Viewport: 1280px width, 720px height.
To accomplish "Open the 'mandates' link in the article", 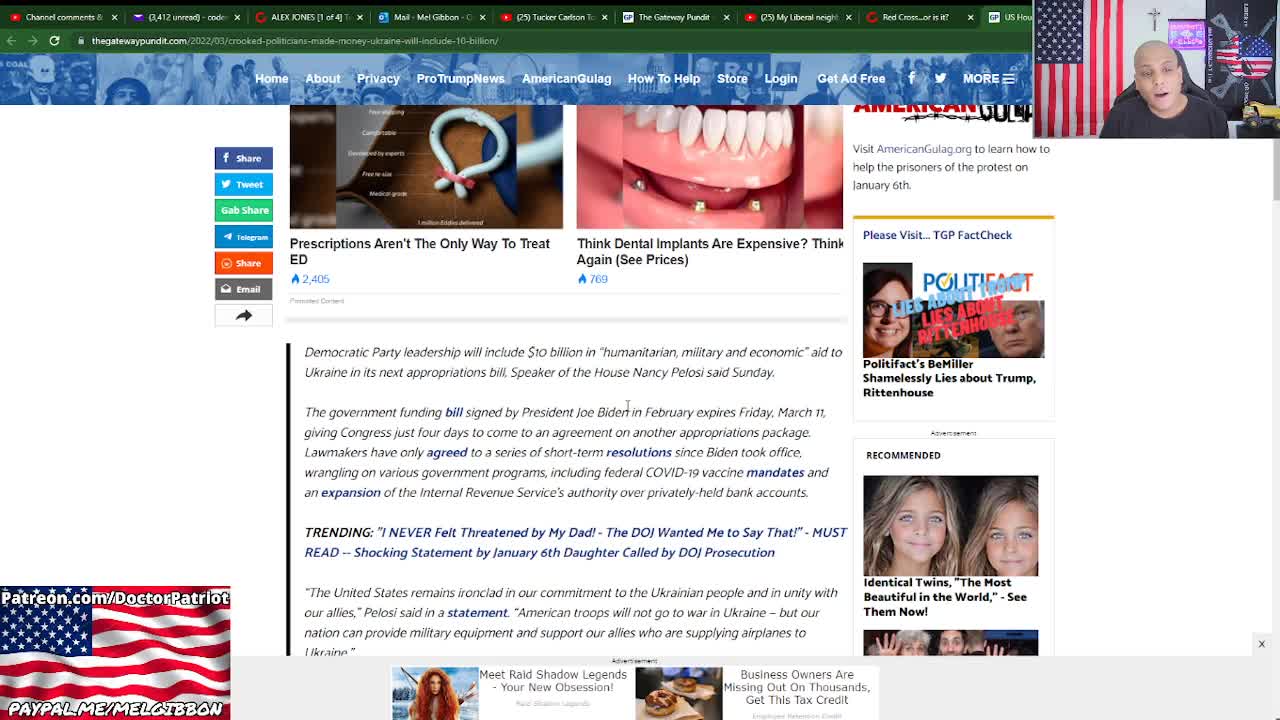I will click(x=775, y=472).
